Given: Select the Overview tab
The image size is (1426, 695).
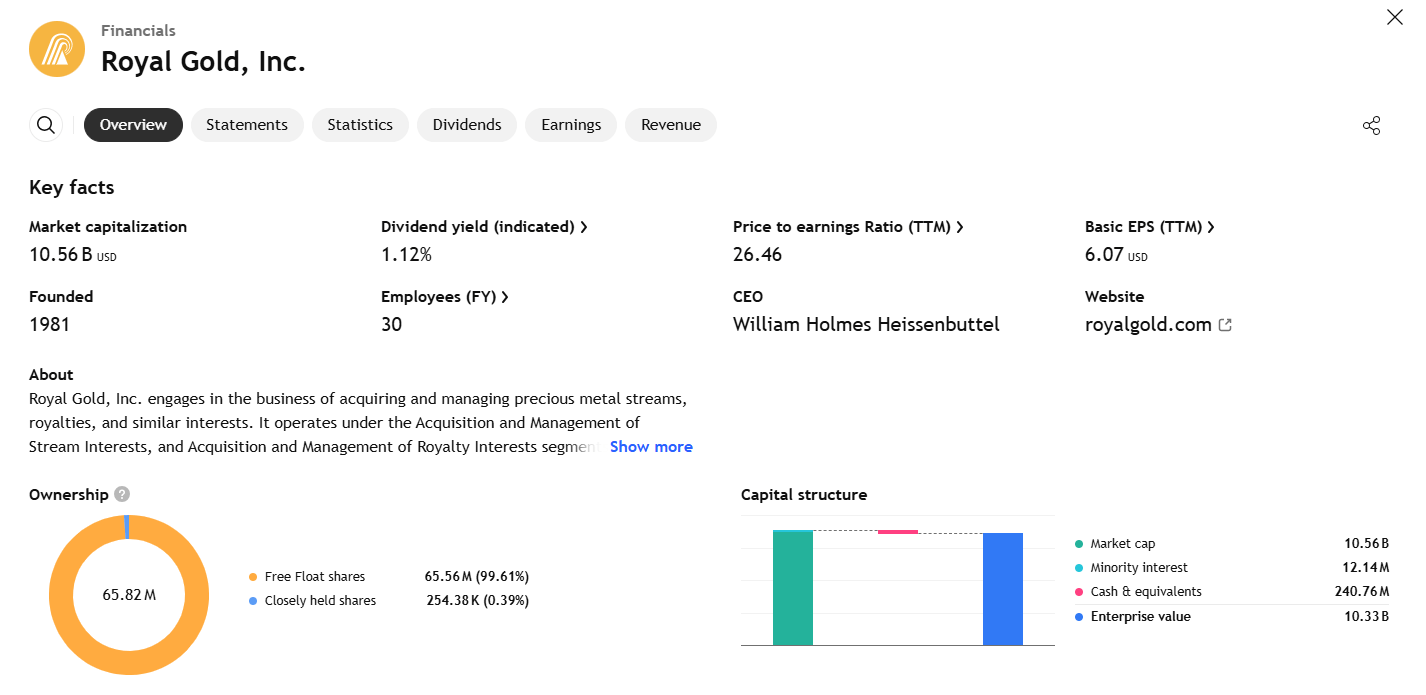Looking at the screenshot, I should [x=133, y=125].
